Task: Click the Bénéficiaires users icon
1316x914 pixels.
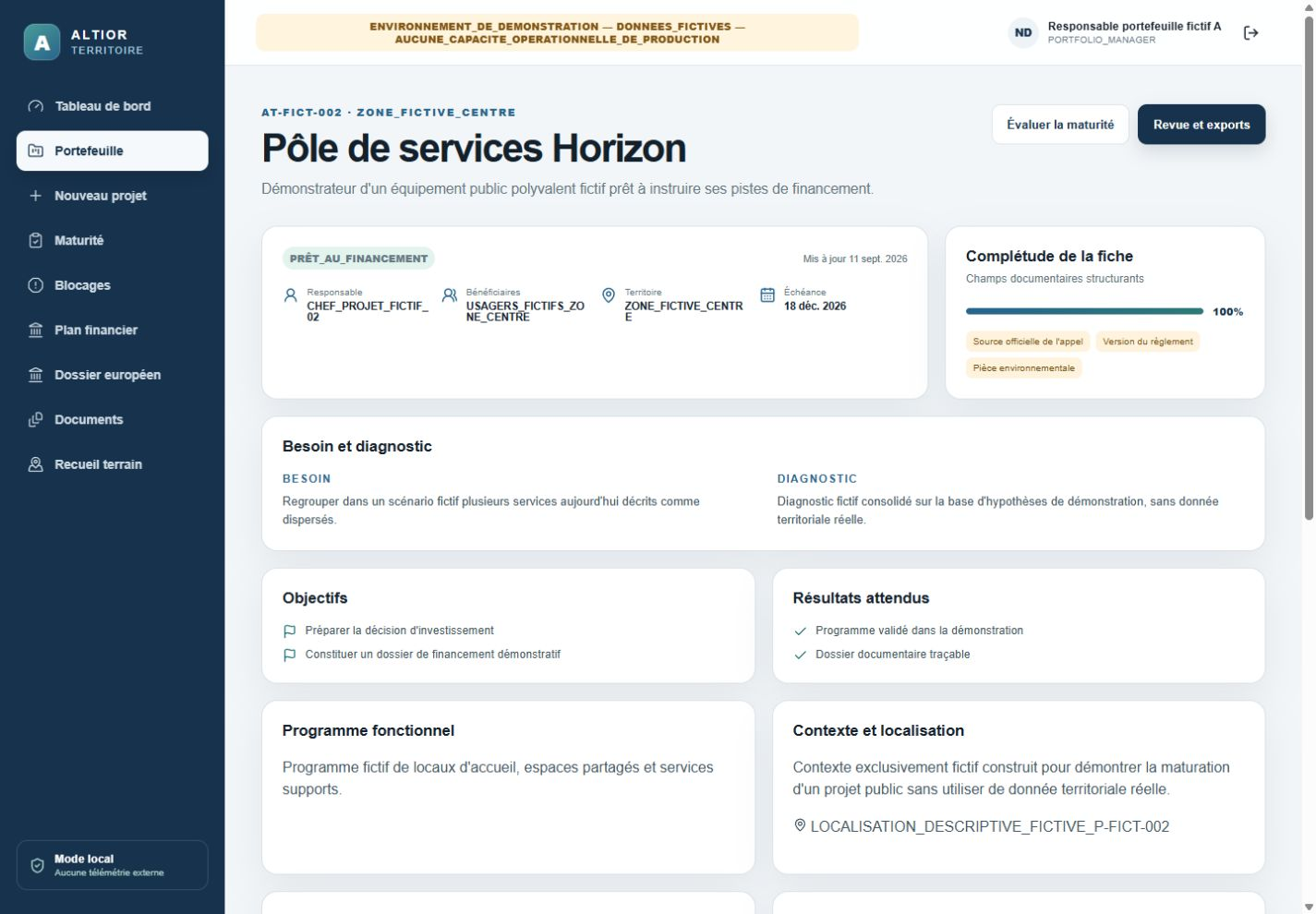Action: tap(450, 295)
